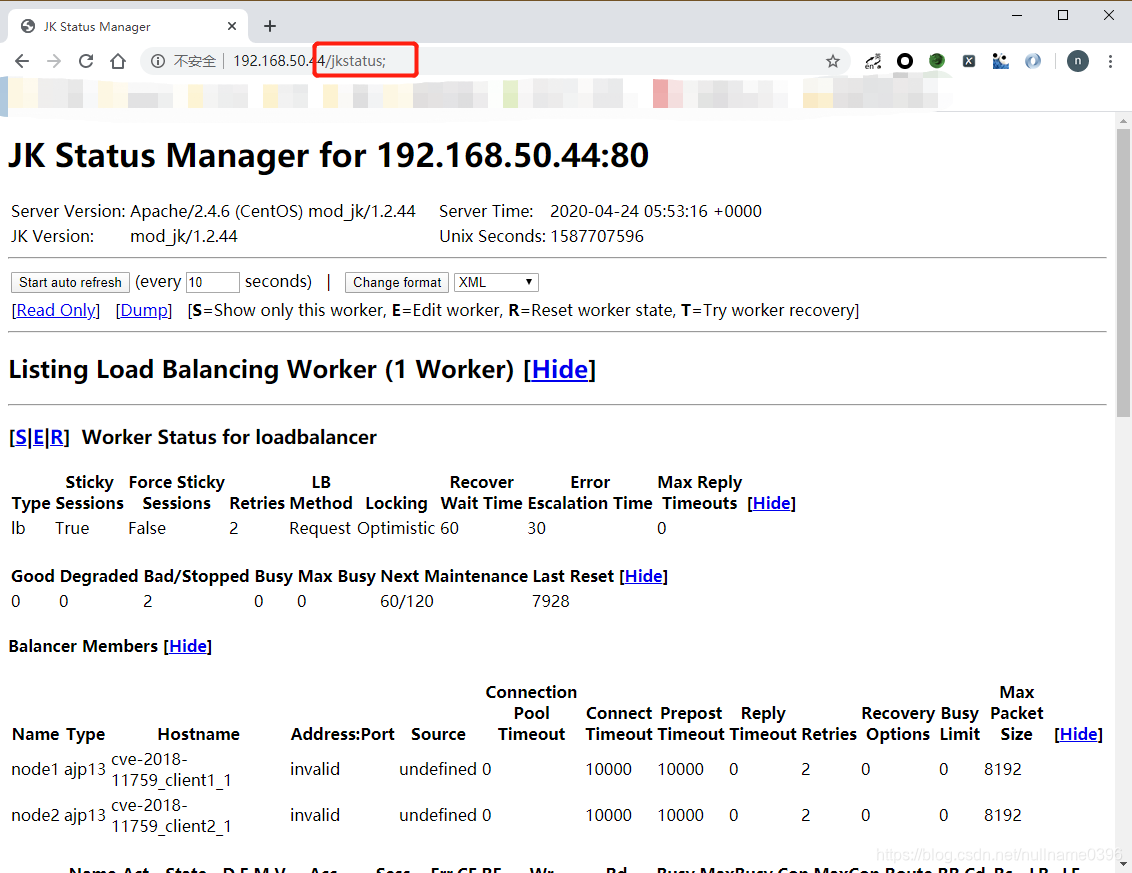
Task: Hide the Load Balancing Worker listing
Action: tap(560, 370)
